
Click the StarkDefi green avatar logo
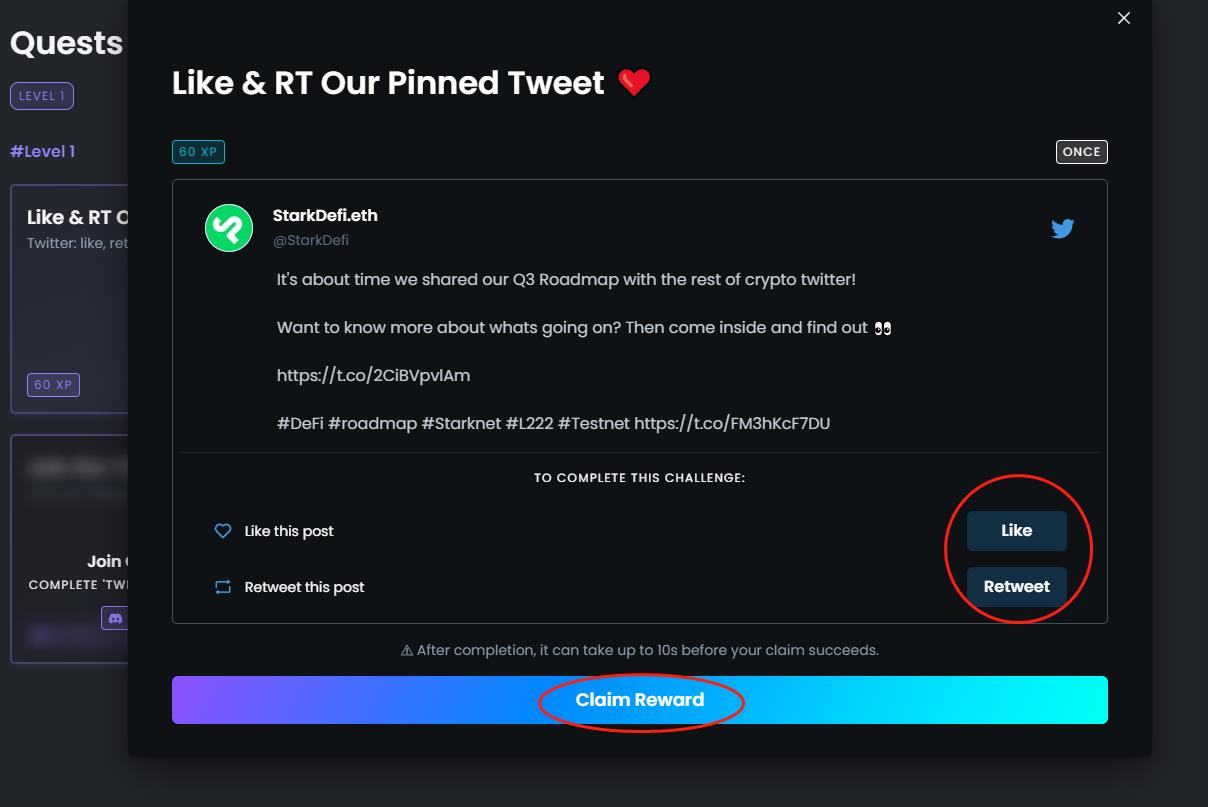229,228
